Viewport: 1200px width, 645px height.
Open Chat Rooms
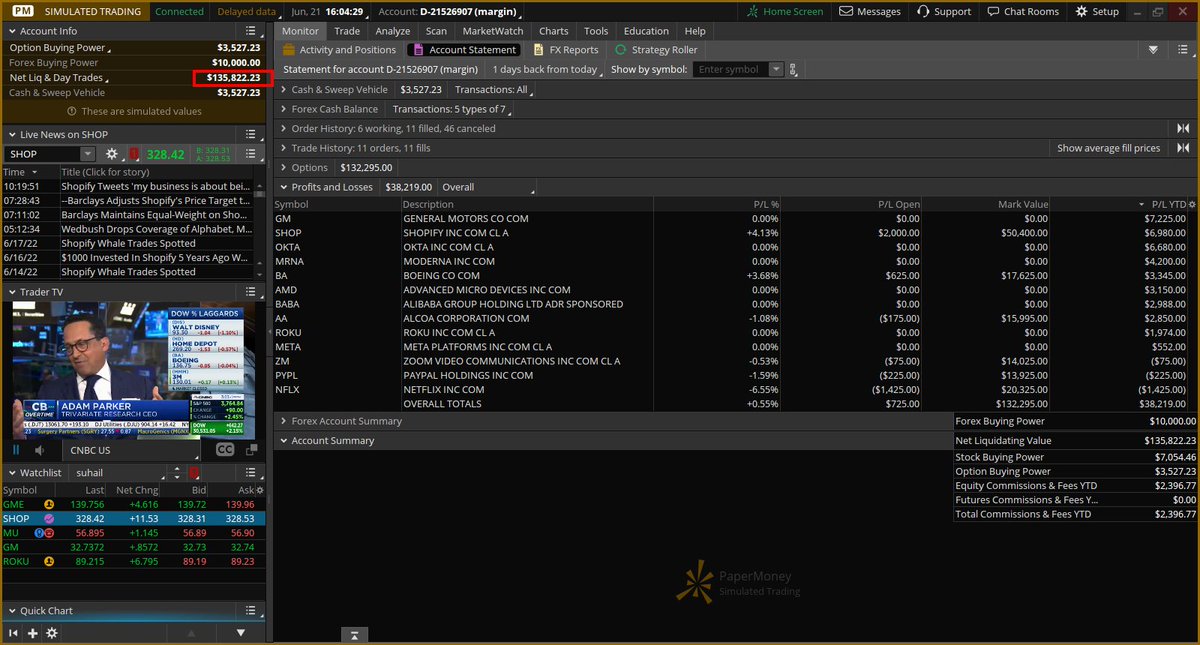point(1022,11)
